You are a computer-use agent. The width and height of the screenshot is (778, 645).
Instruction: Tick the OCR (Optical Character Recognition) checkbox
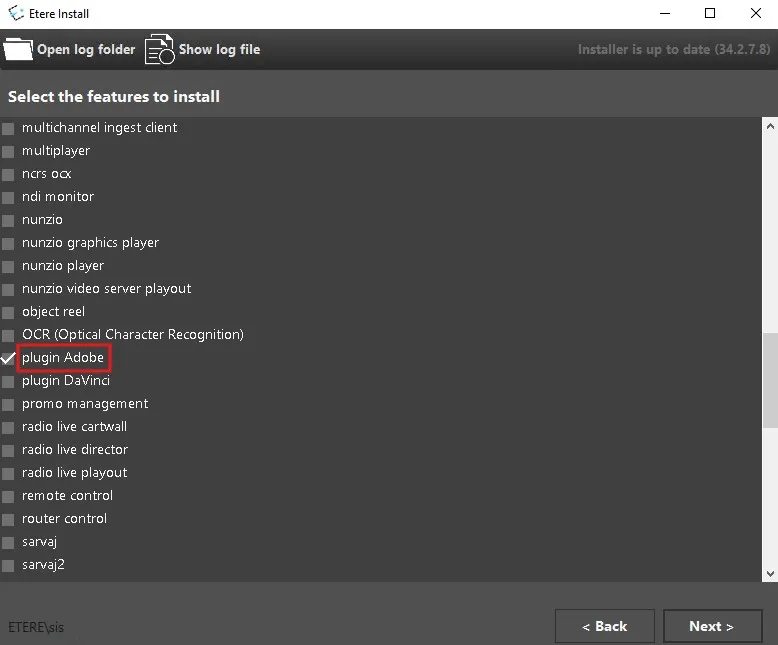pyautogui.click(x=8, y=335)
